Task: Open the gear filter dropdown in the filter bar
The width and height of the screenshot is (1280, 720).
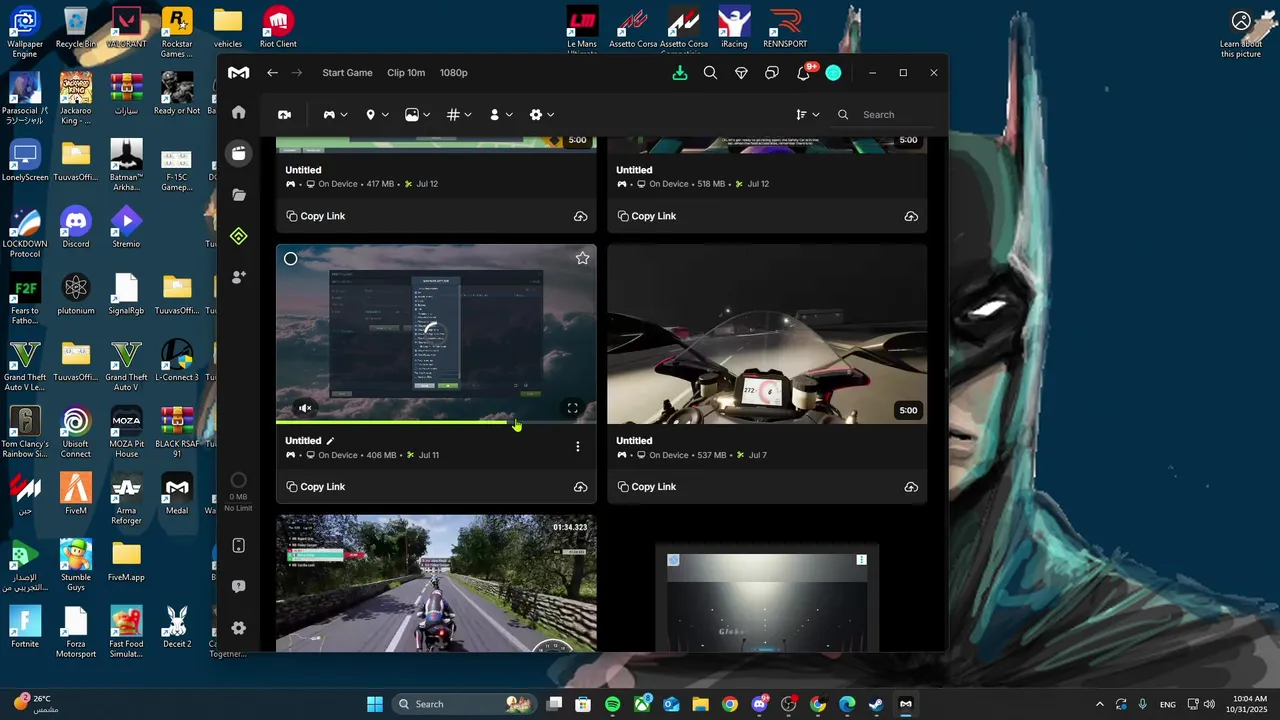Action: click(542, 115)
